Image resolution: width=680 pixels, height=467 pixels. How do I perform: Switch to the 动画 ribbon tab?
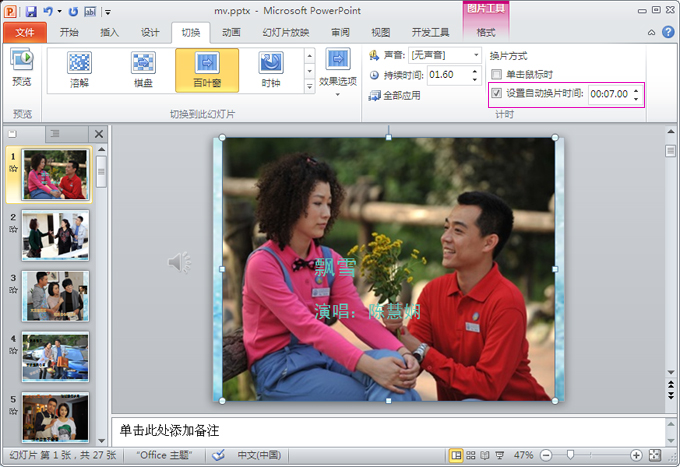[231, 33]
